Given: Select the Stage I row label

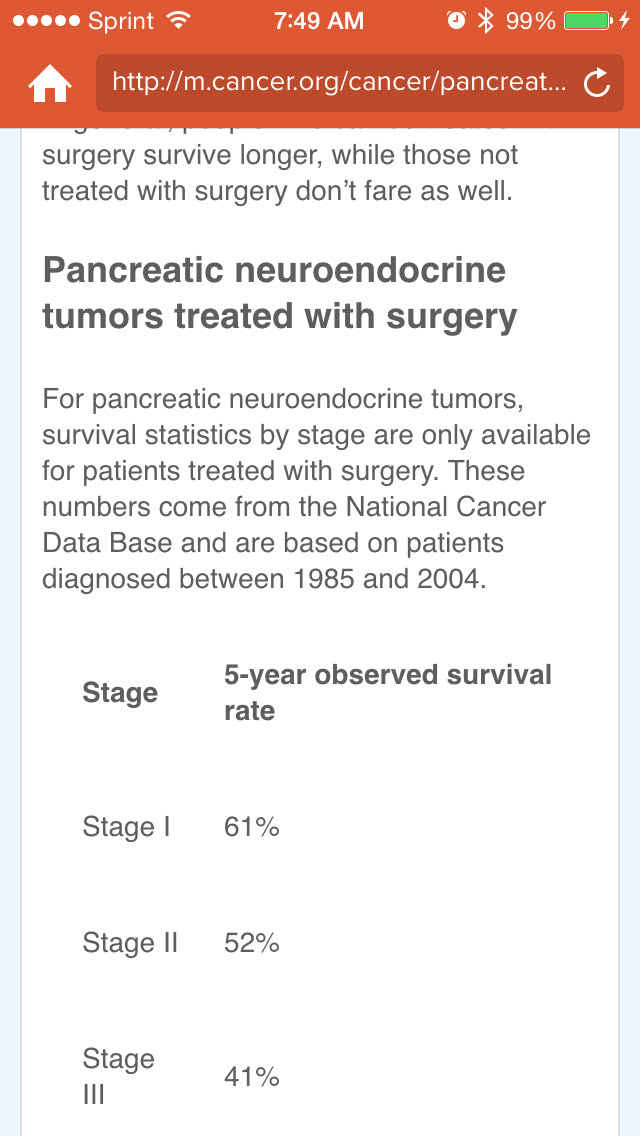Looking at the screenshot, I should (x=126, y=827).
